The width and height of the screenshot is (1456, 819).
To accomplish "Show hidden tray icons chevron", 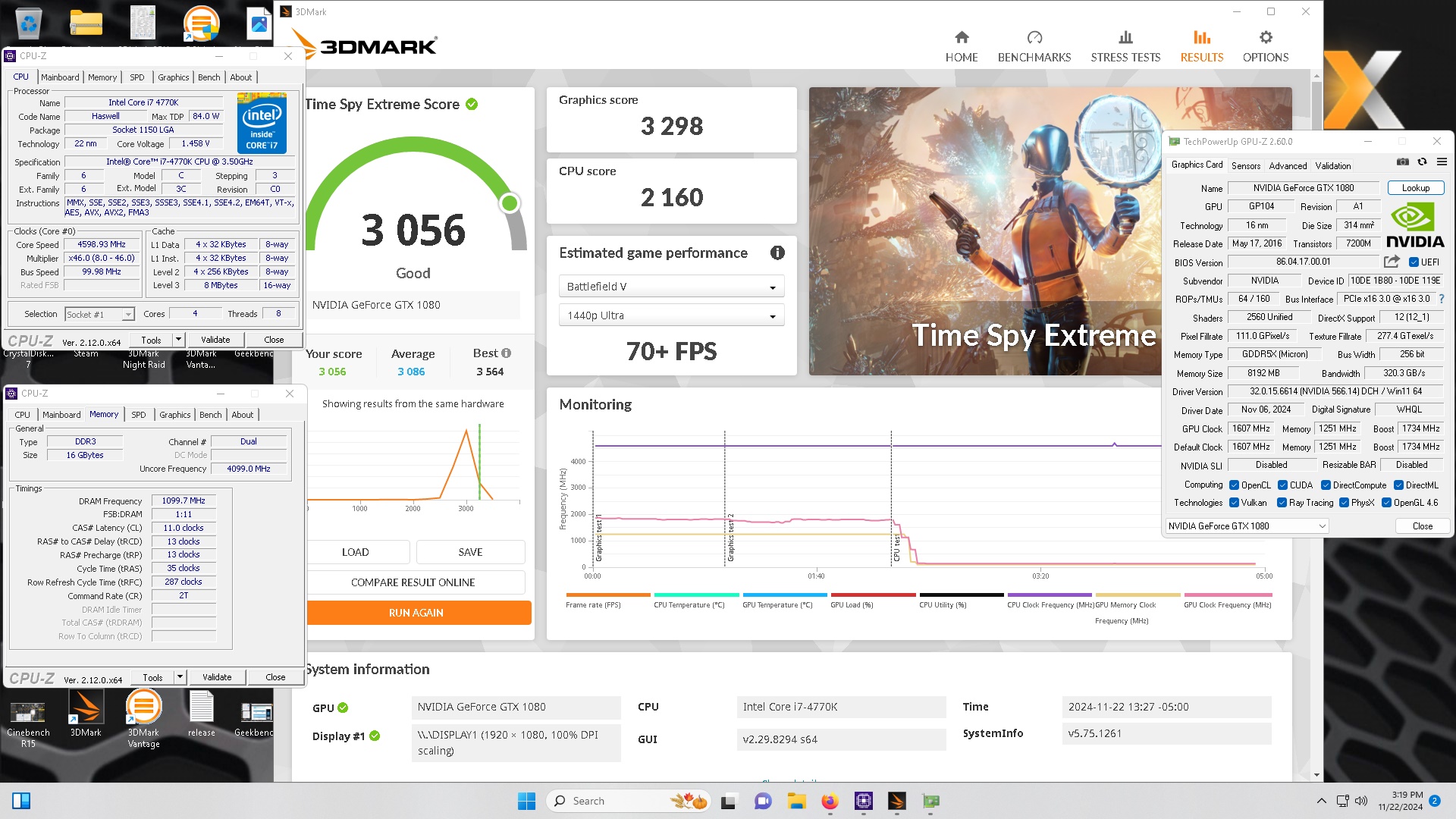I will 1322,801.
